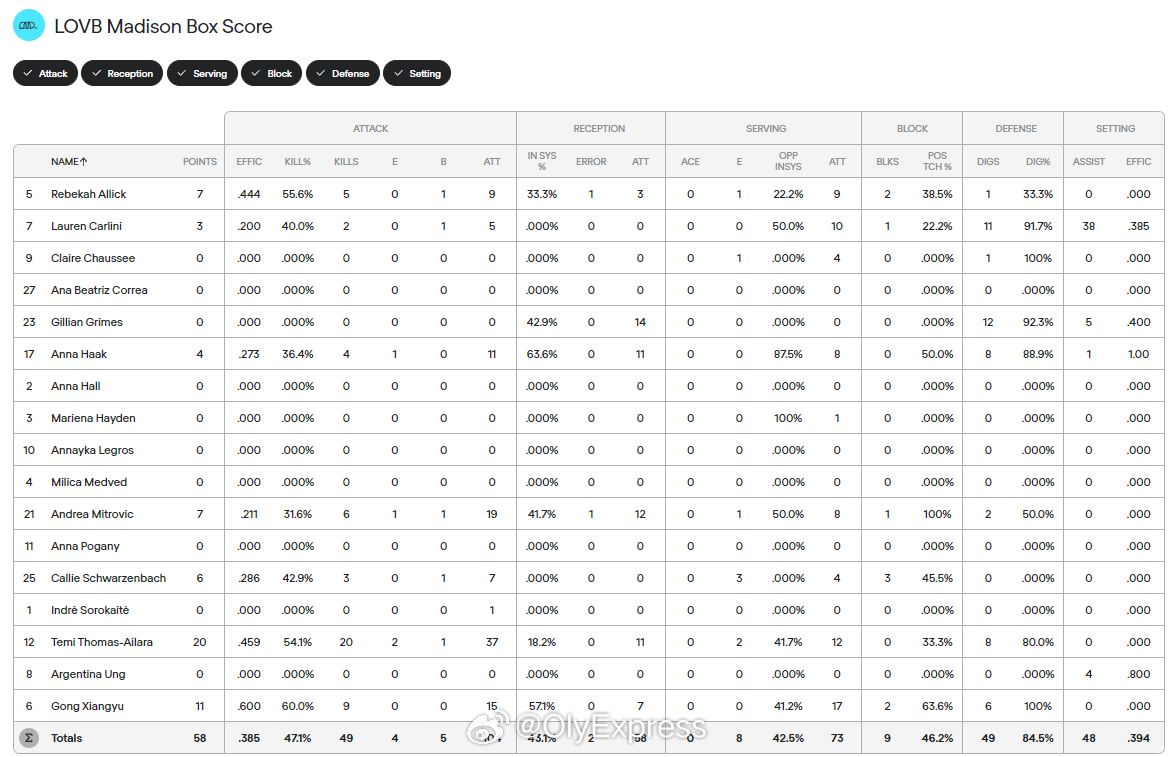Select player Claire Chaussee

coord(93,258)
